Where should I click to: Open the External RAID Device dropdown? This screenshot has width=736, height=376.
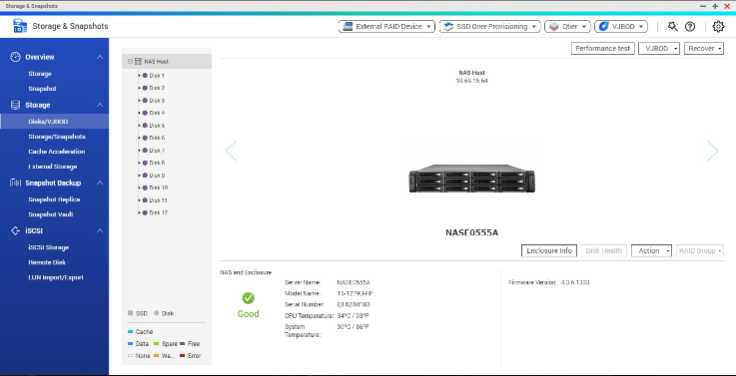point(387,27)
